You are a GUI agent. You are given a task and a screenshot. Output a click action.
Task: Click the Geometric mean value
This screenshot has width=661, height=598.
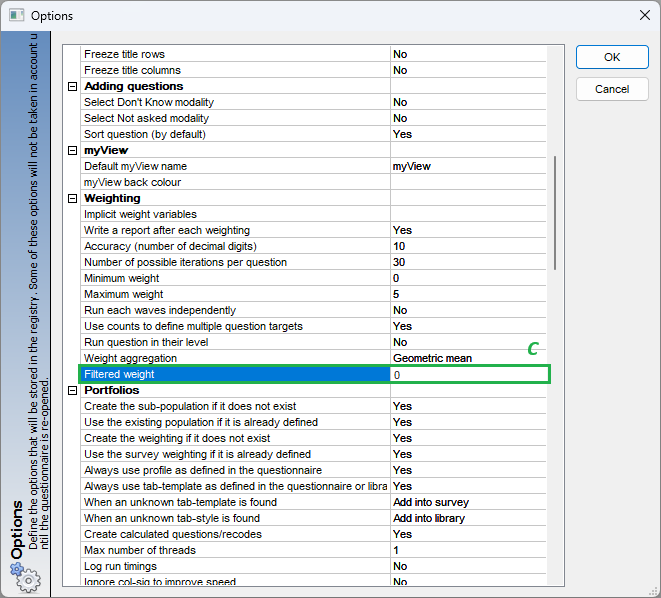coord(433,358)
